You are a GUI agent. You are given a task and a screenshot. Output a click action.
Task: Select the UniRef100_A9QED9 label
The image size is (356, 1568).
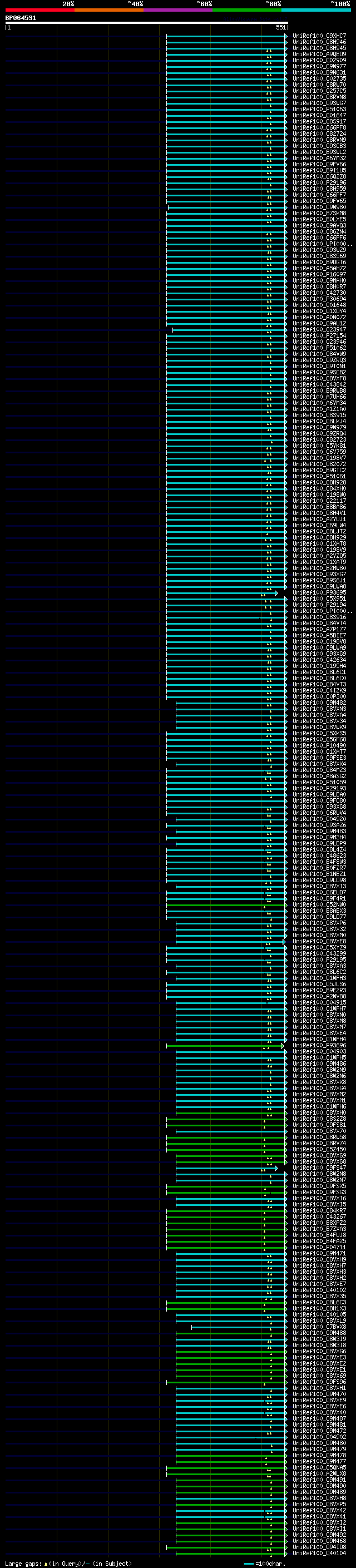(319, 54)
